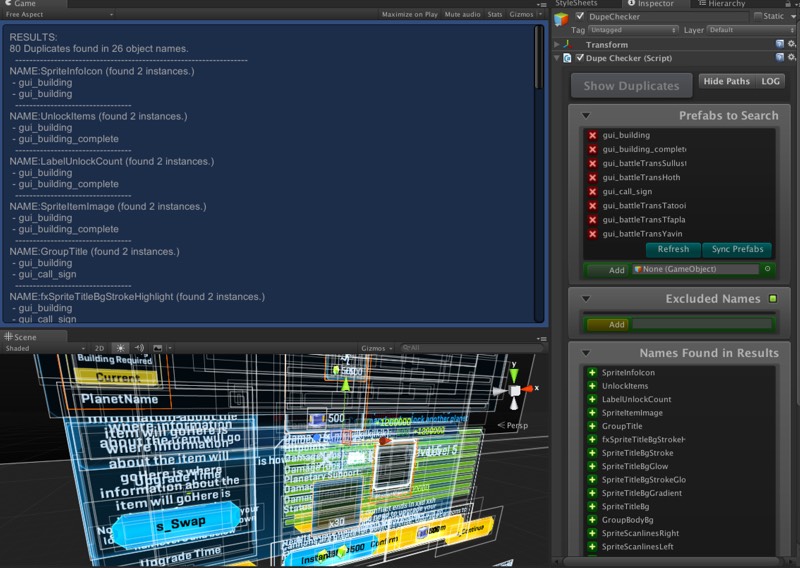The width and height of the screenshot is (800, 568).
Task: Collapse the Prefabs to Search section
Action: [x=585, y=116]
